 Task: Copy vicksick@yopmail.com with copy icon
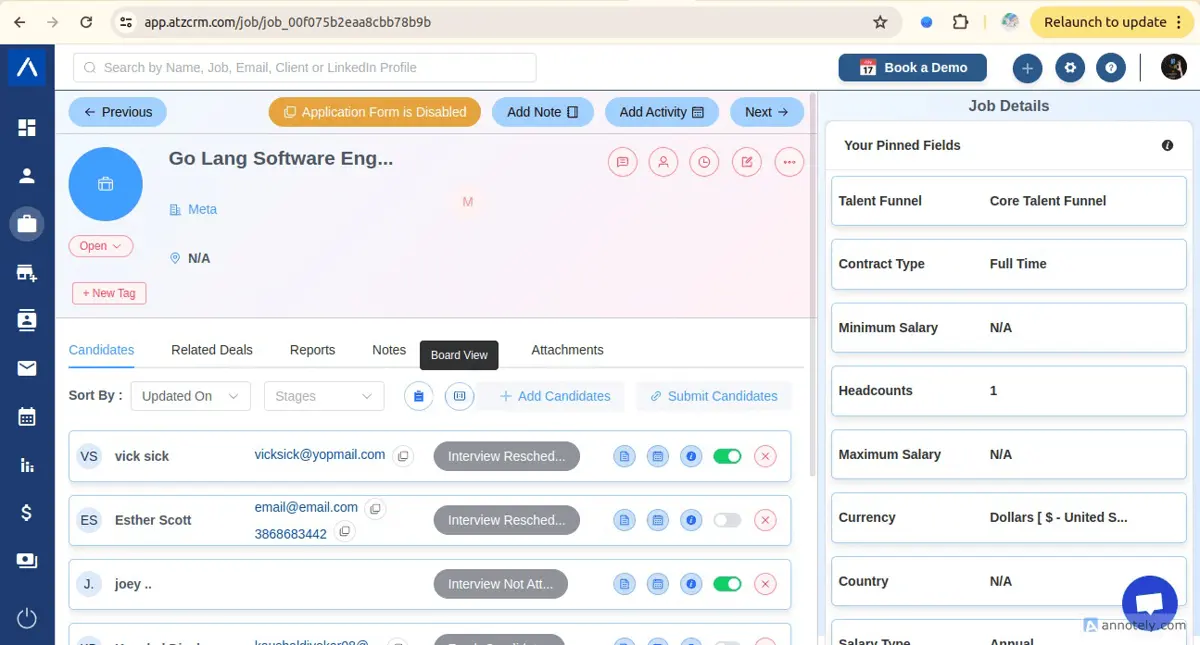[x=402, y=456]
